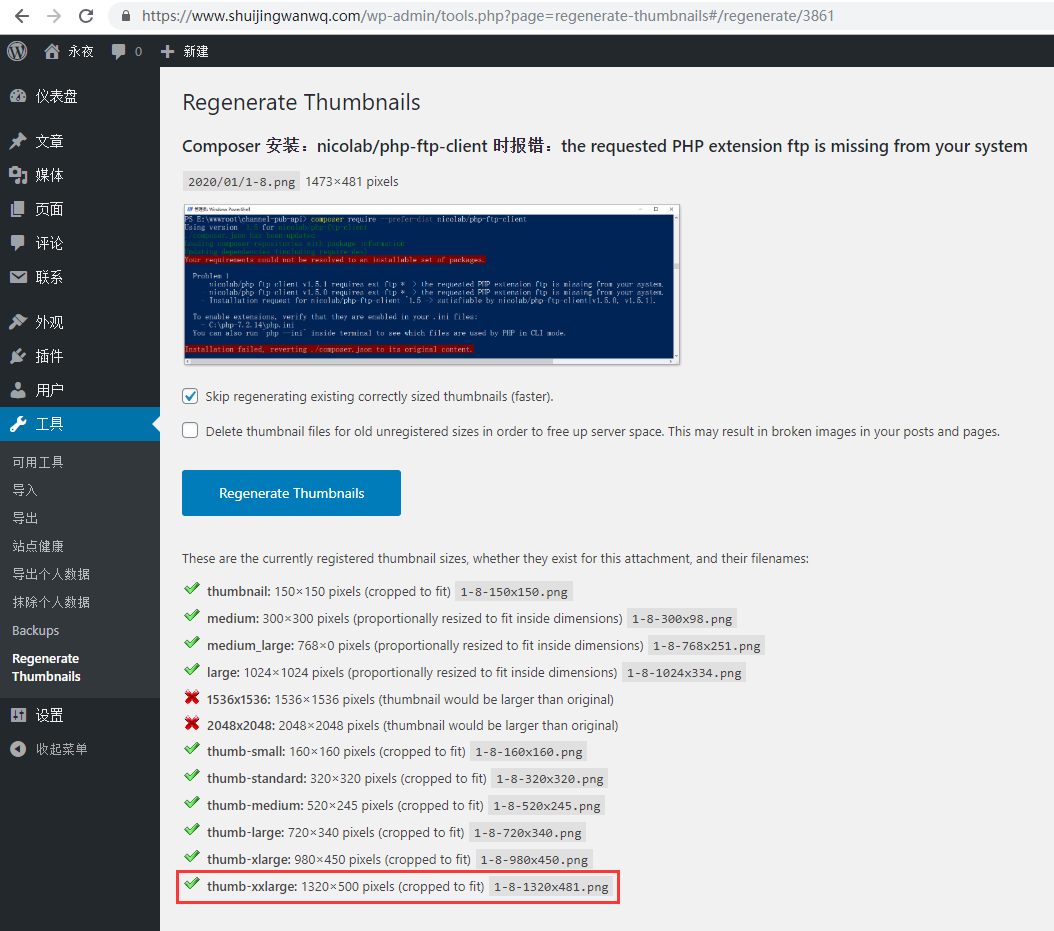Enable Delete thumbnail files for old sizes
The width and height of the screenshot is (1054, 931).
click(190, 430)
